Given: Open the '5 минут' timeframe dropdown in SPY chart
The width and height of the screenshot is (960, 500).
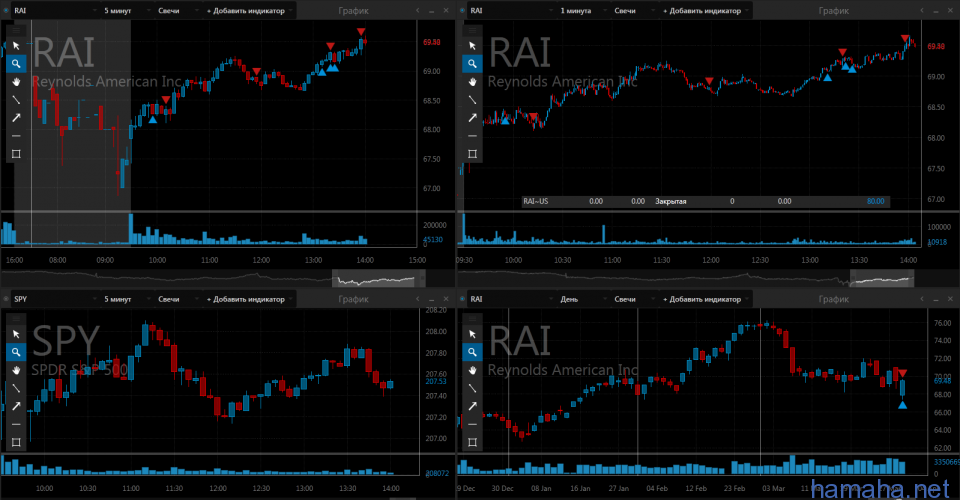Looking at the screenshot, I should [x=123, y=299].
